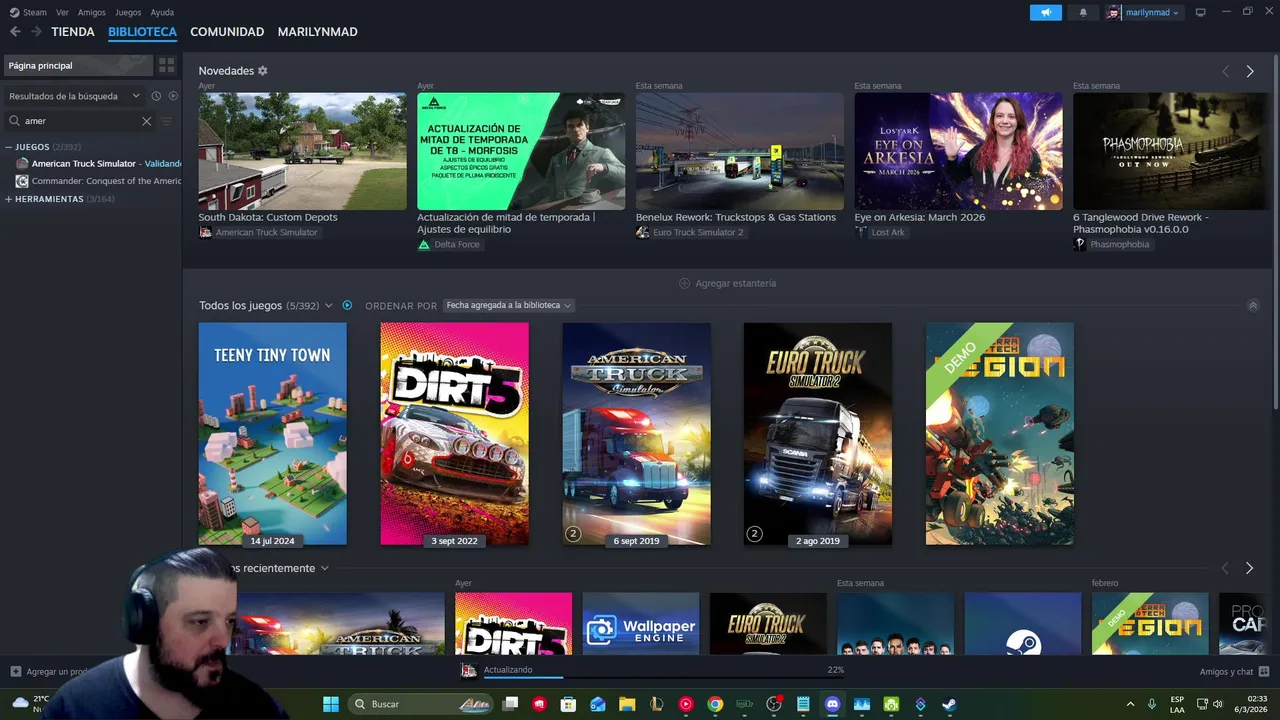The height and width of the screenshot is (720, 1280).
Task: Go to Página principal
Action: 78,65
